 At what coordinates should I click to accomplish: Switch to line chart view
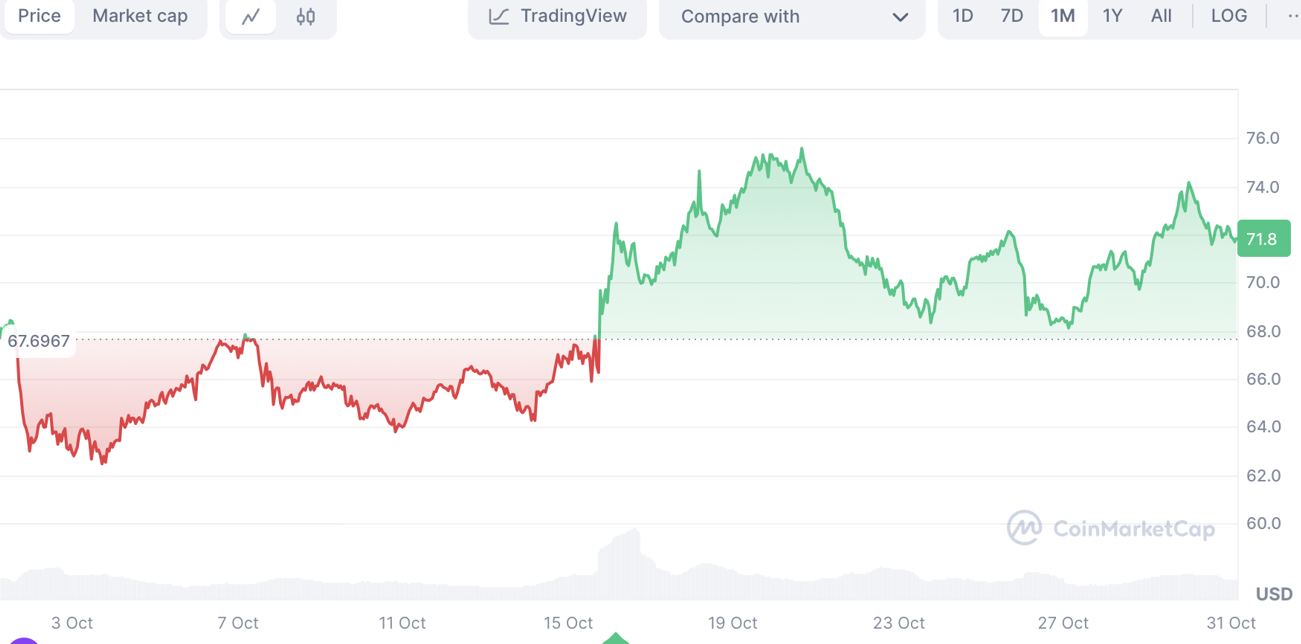[251, 17]
